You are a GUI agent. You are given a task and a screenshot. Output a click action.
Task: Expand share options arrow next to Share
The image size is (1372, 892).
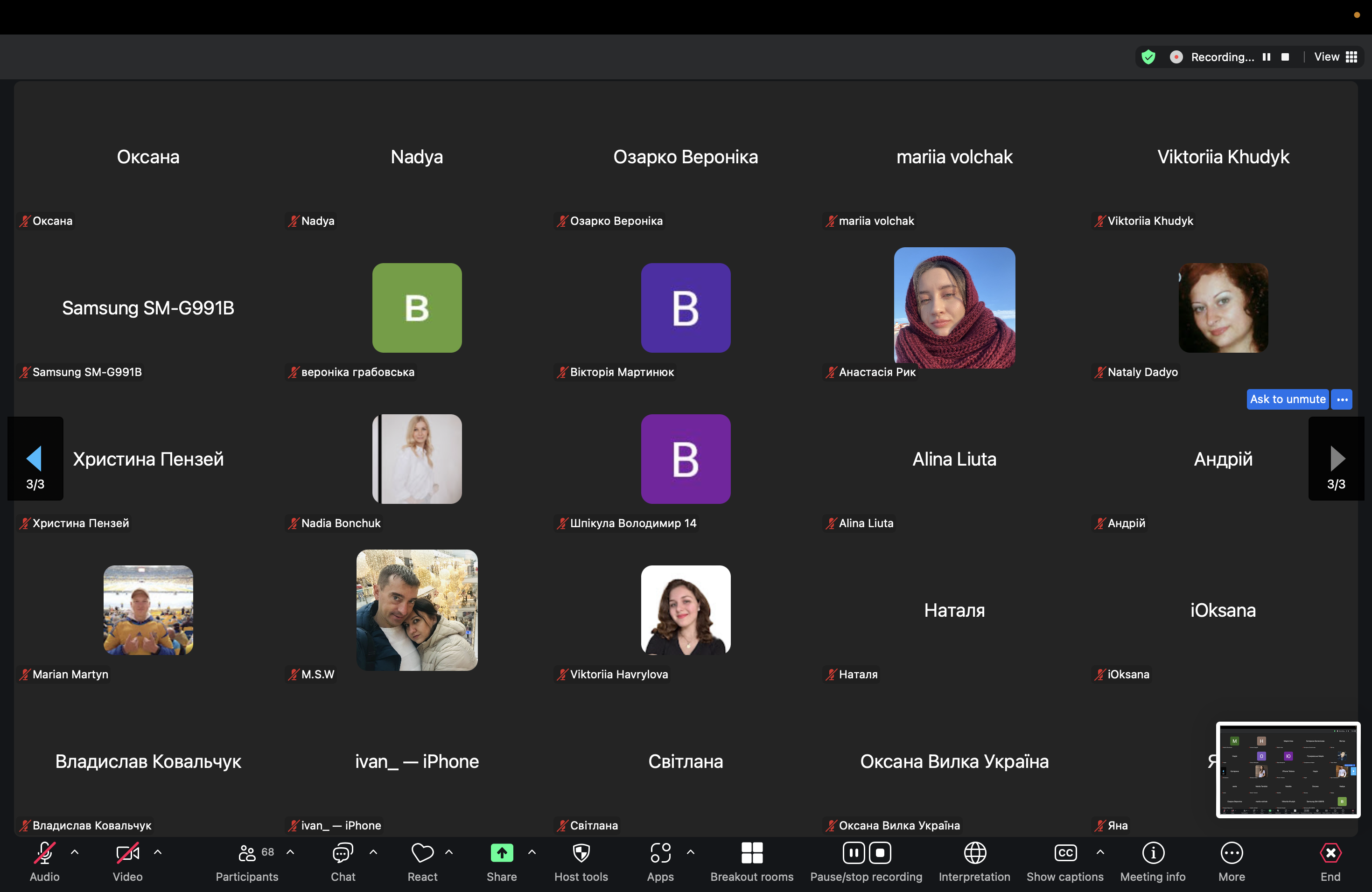coord(532,852)
